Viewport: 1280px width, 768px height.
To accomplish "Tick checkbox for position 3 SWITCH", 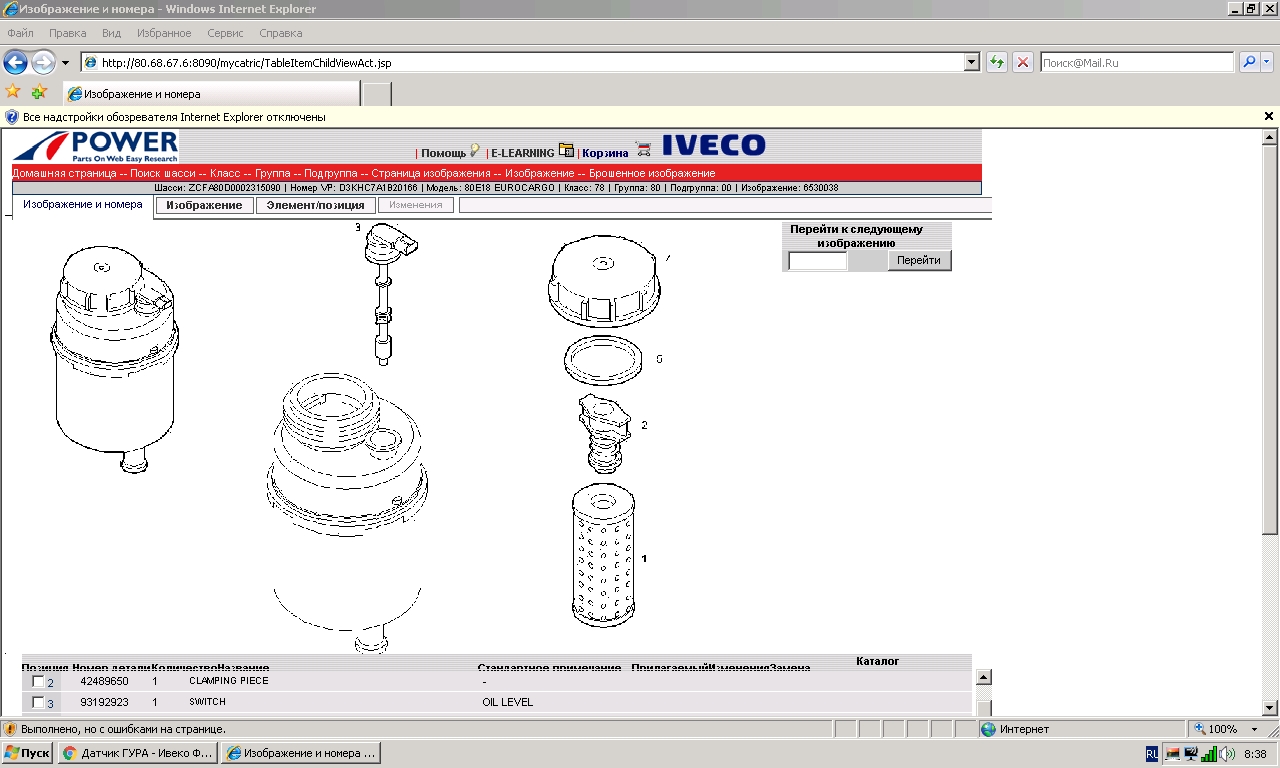I will pos(38,702).
